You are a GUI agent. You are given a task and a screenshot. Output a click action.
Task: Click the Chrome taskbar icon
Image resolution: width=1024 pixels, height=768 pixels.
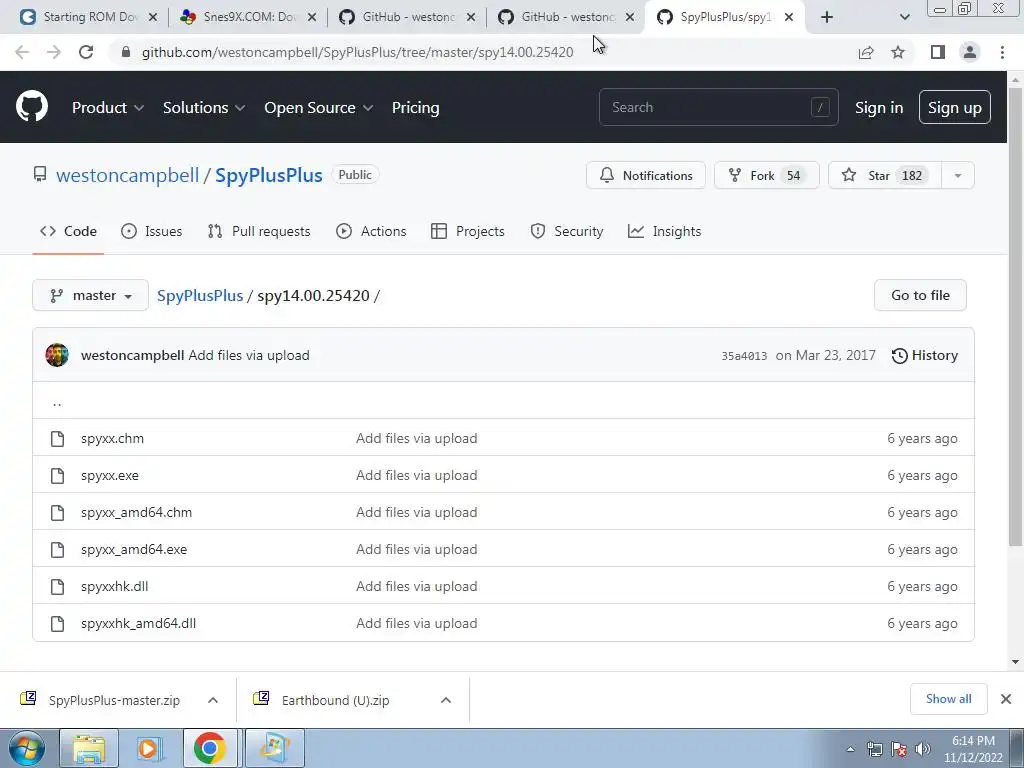pos(210,748)
